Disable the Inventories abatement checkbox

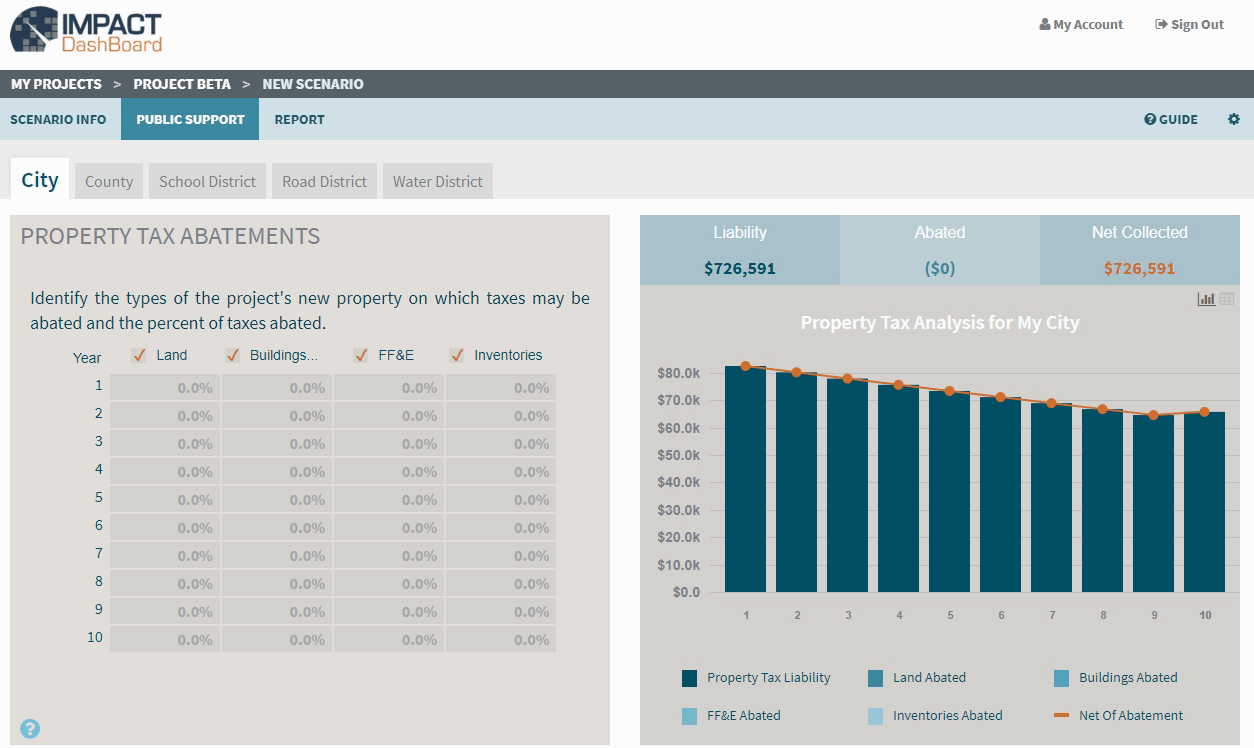click(457, 355)
